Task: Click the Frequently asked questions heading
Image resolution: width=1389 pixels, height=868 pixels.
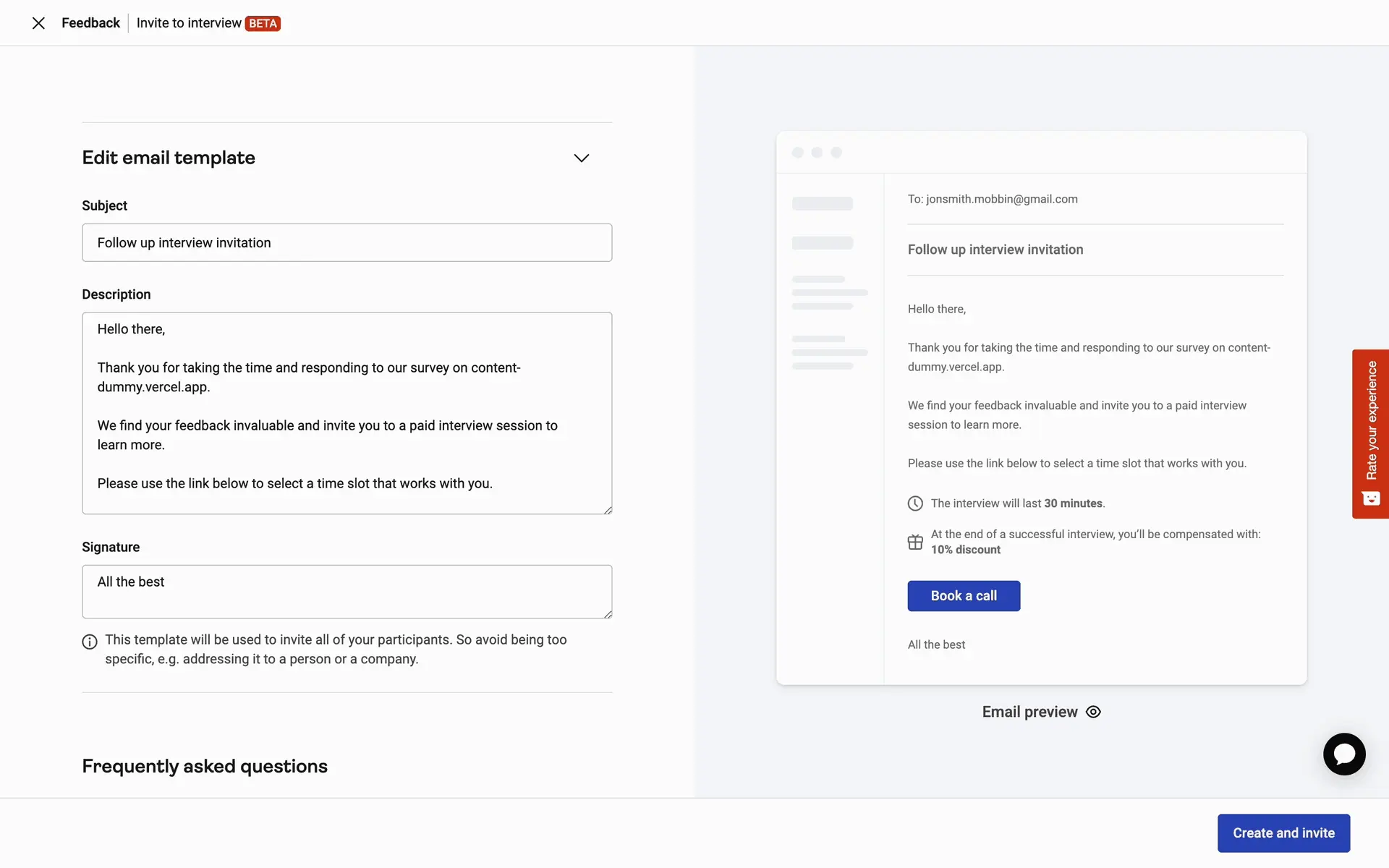Action: pos(205,766)
